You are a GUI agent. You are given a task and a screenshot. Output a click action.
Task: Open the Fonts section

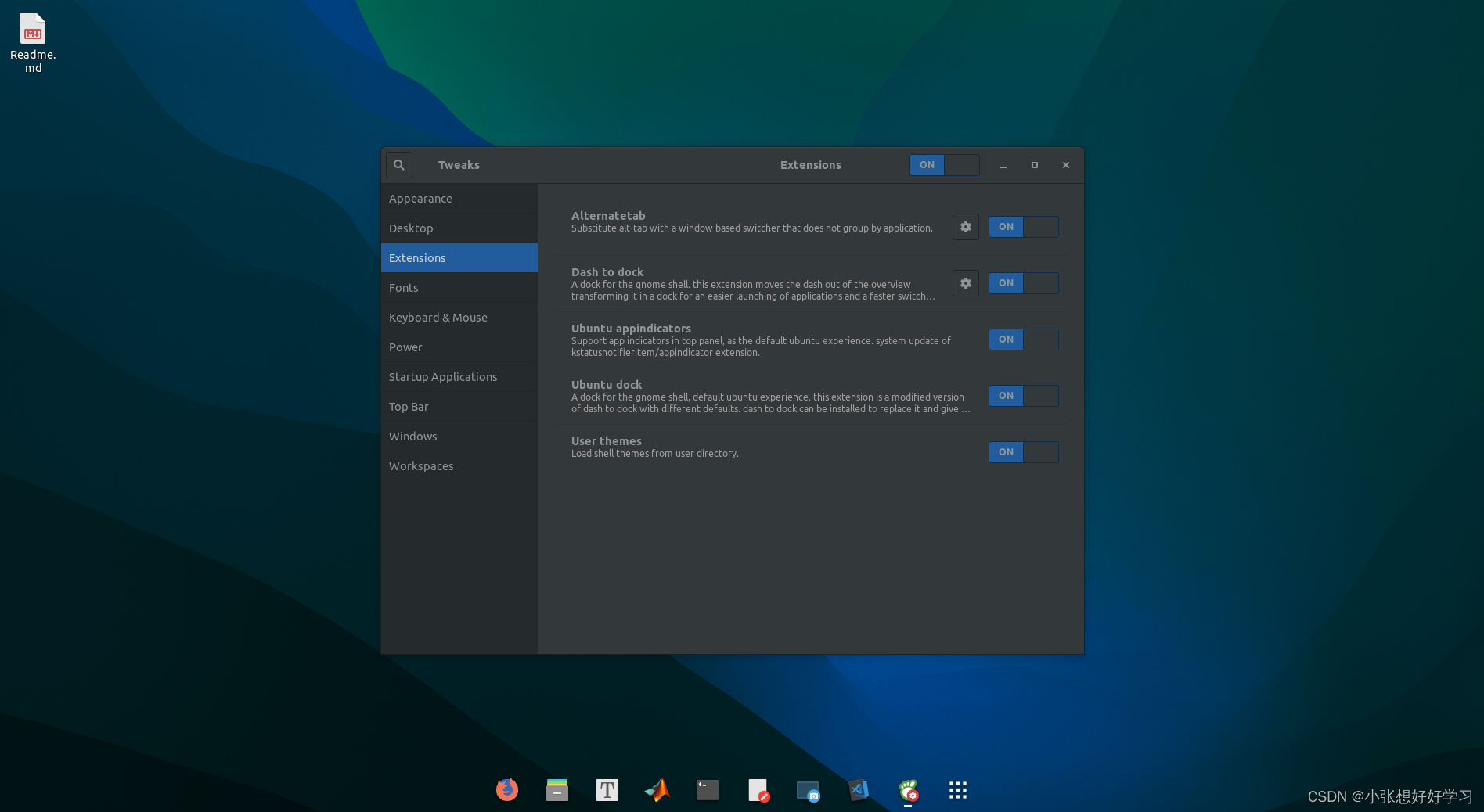pyautogui.click(x=459, y=288)
